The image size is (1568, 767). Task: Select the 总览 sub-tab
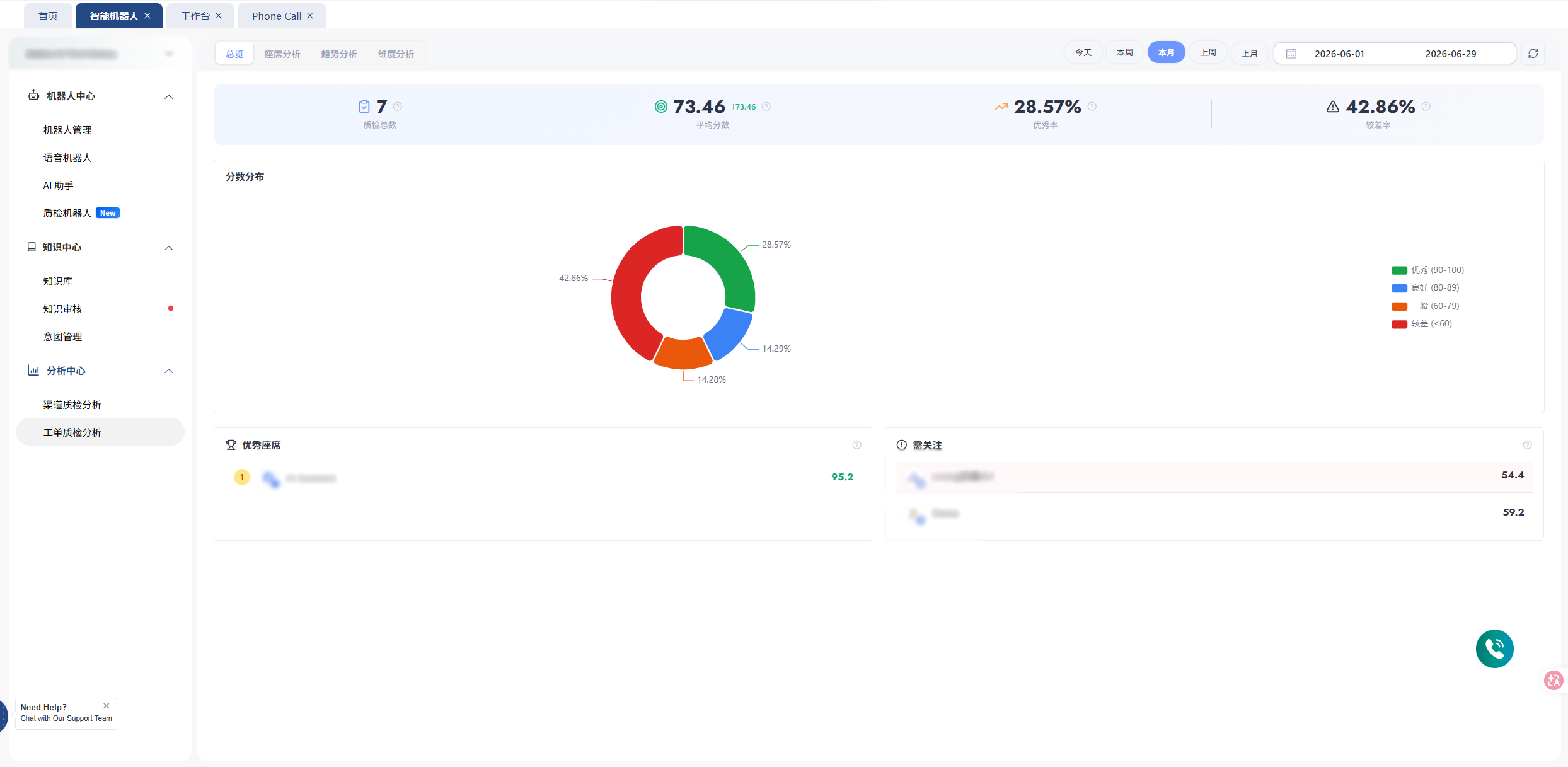pos(234,54)
